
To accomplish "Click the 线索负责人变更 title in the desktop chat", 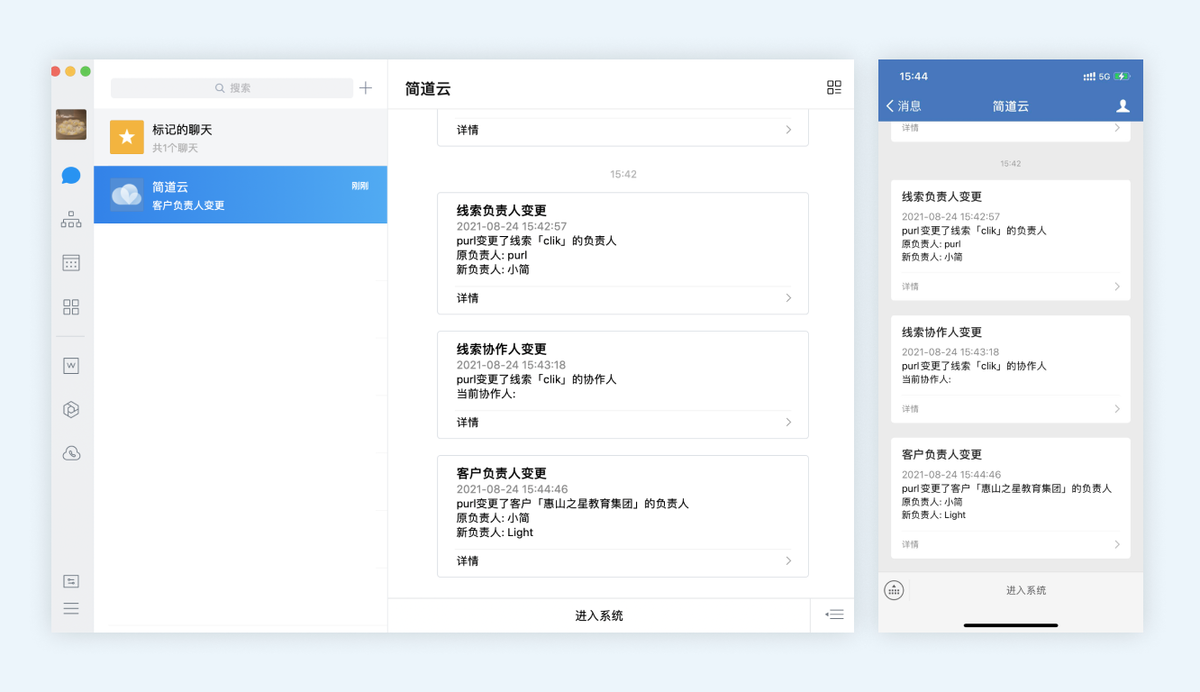I will click(502, 211).
